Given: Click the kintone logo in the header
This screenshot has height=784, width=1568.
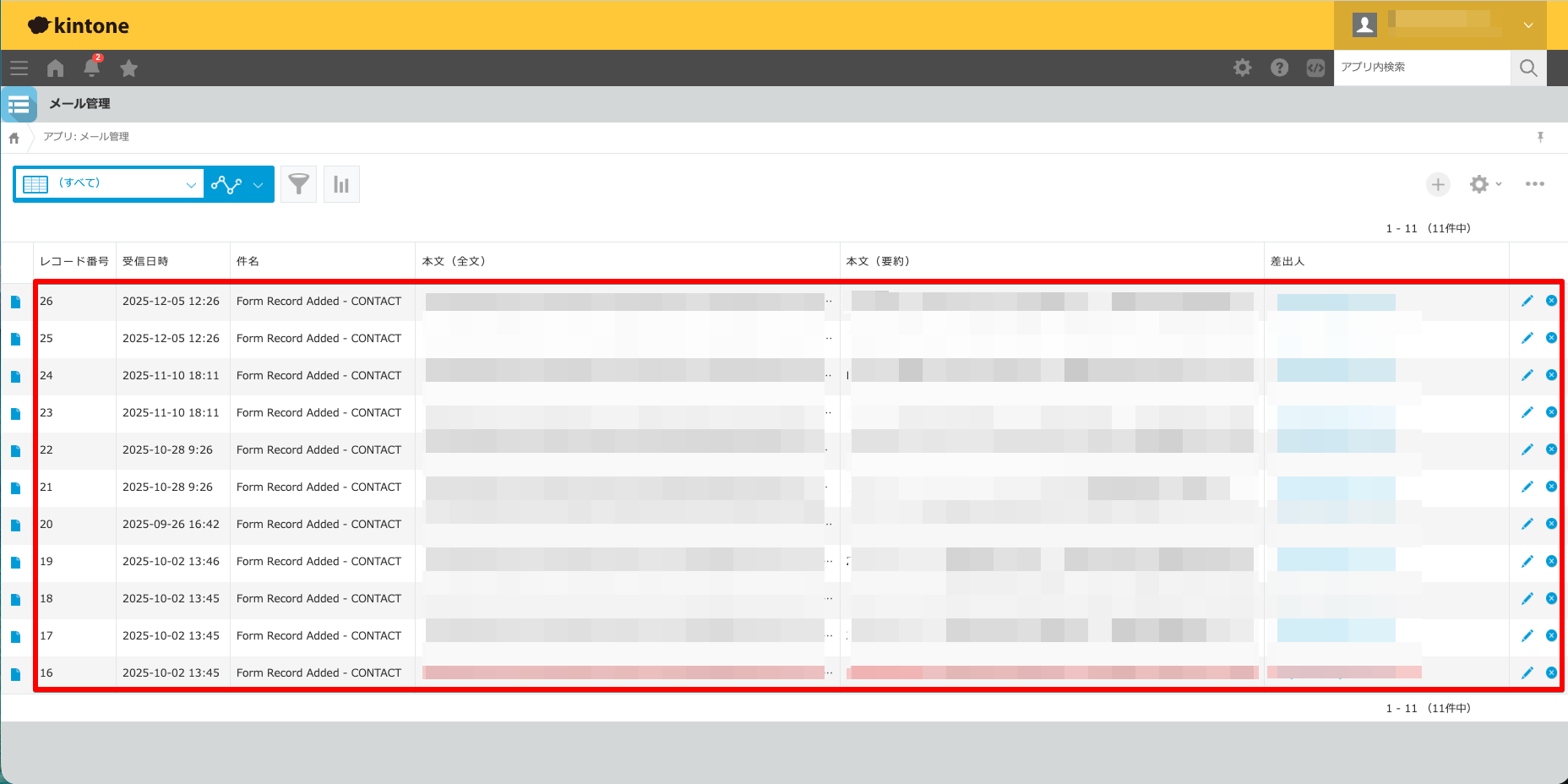Looking at the screenshot, I should 78,25.
